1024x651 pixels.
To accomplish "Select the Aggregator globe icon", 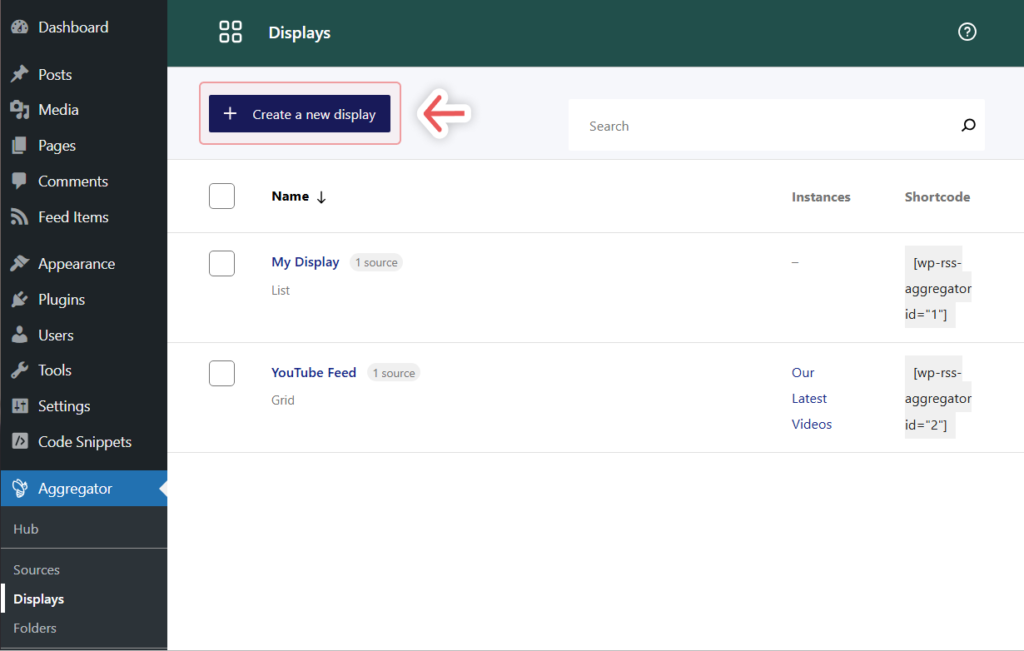I will 22,489.
